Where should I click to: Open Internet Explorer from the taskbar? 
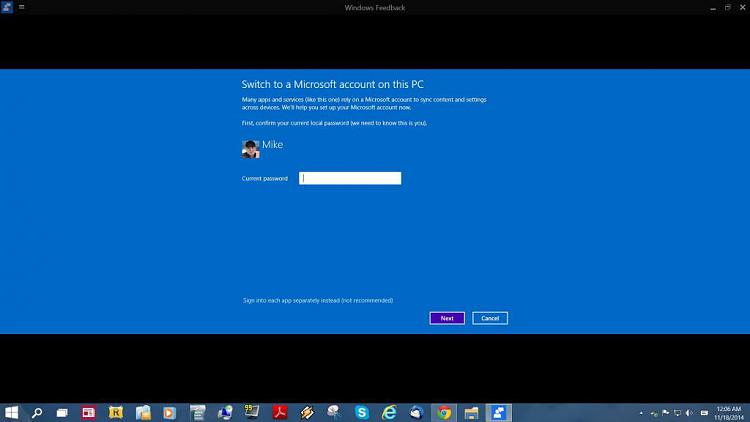(x=389, y=412)
